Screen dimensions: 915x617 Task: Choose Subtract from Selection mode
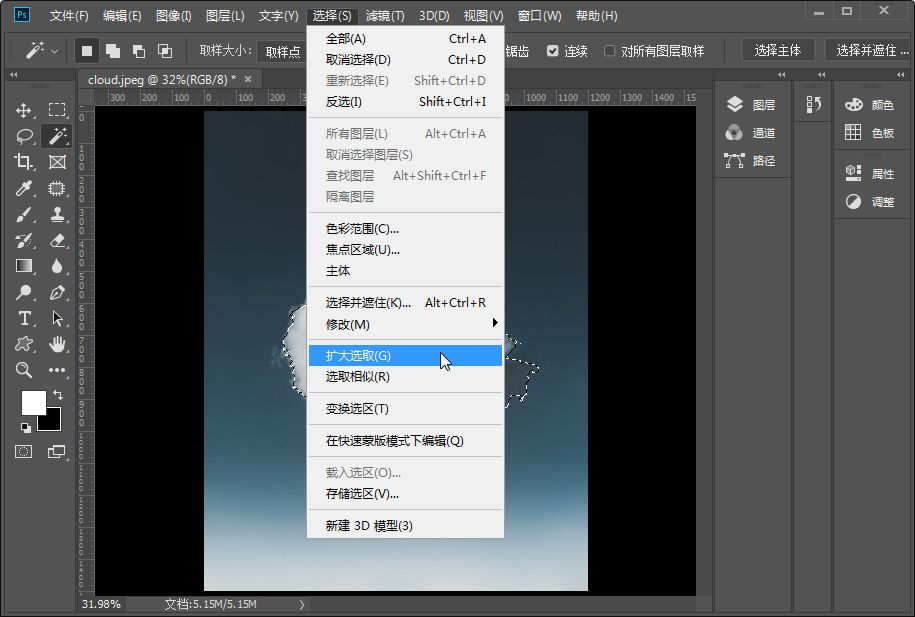coord(139,51)
